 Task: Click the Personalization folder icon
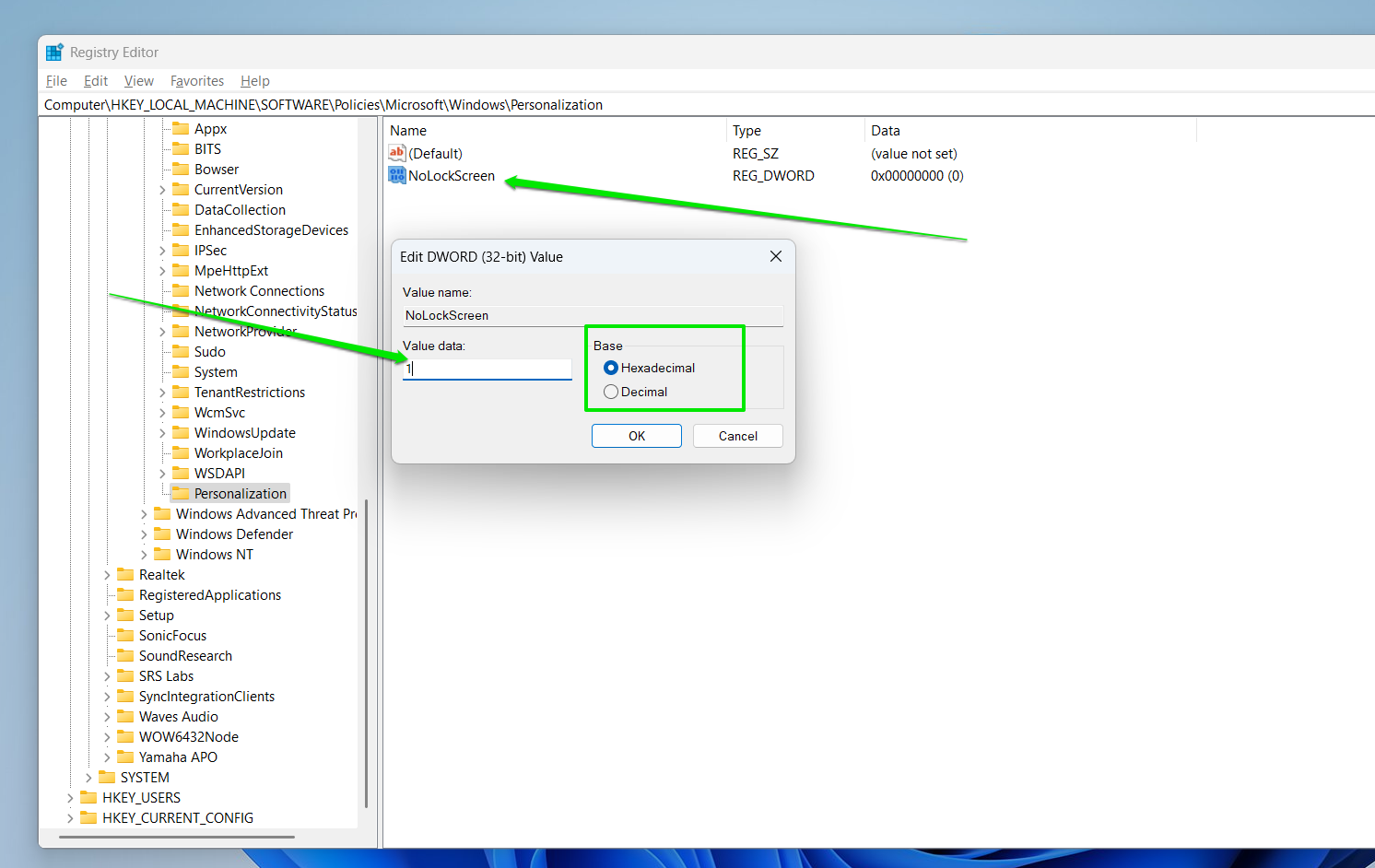(x=182, y=494)
